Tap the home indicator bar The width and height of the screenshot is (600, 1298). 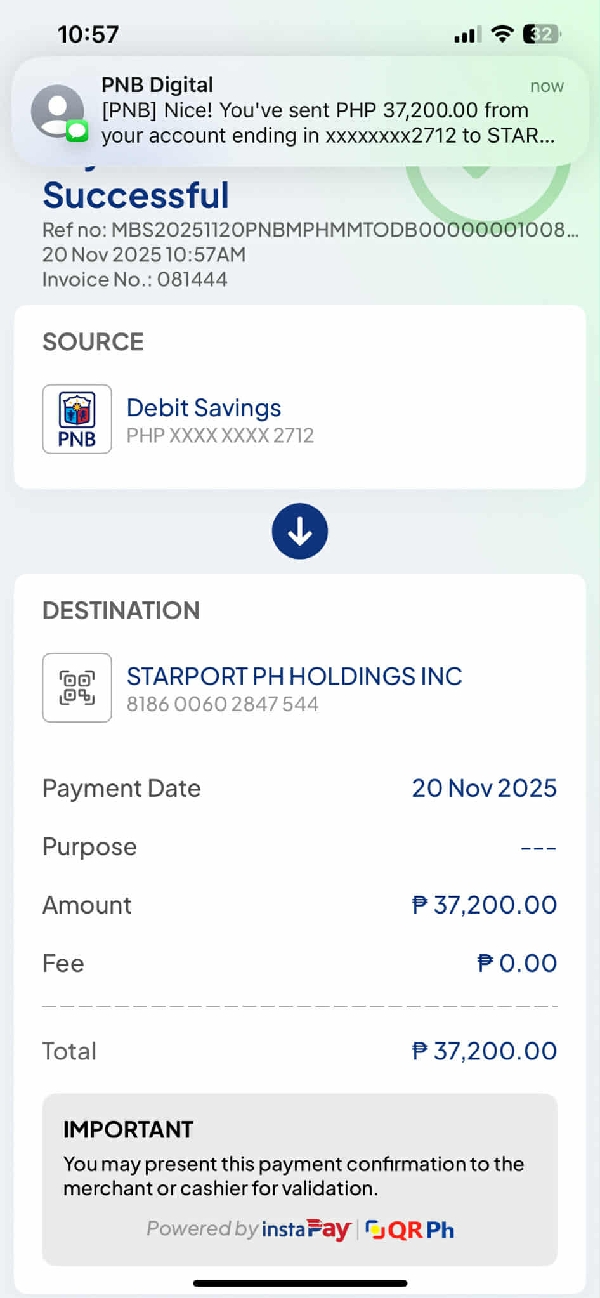300,1283
